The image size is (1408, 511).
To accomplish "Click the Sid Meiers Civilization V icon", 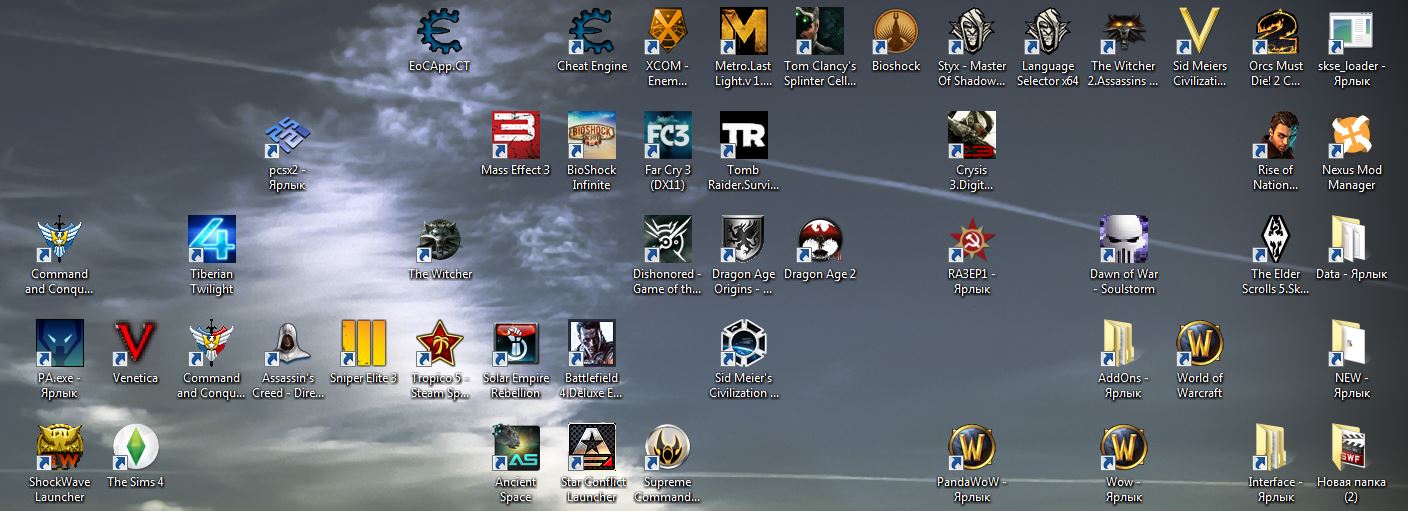I will pyautogui.click(x=1200, y=32).
